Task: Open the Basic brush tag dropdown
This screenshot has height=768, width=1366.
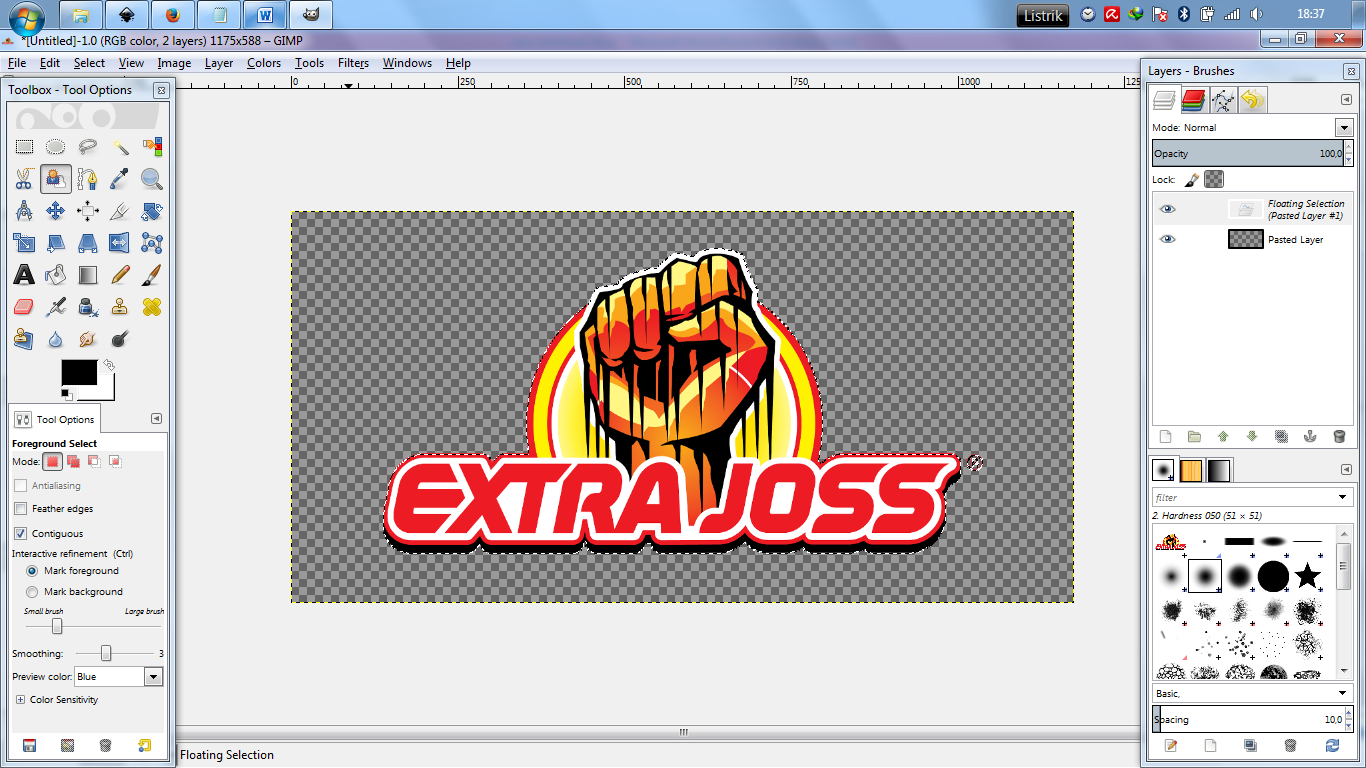Action: [1344, 693]
